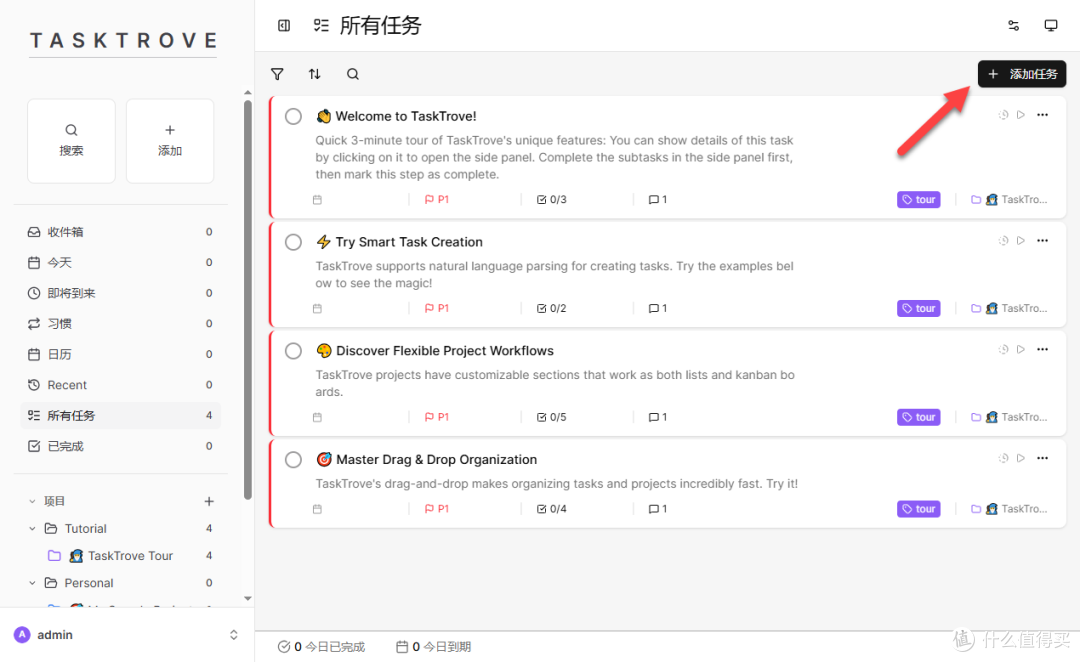This screenshot has height=662, width=1080.
Task: Open 搜索 card in sidebar
Action: coord(72,141)
